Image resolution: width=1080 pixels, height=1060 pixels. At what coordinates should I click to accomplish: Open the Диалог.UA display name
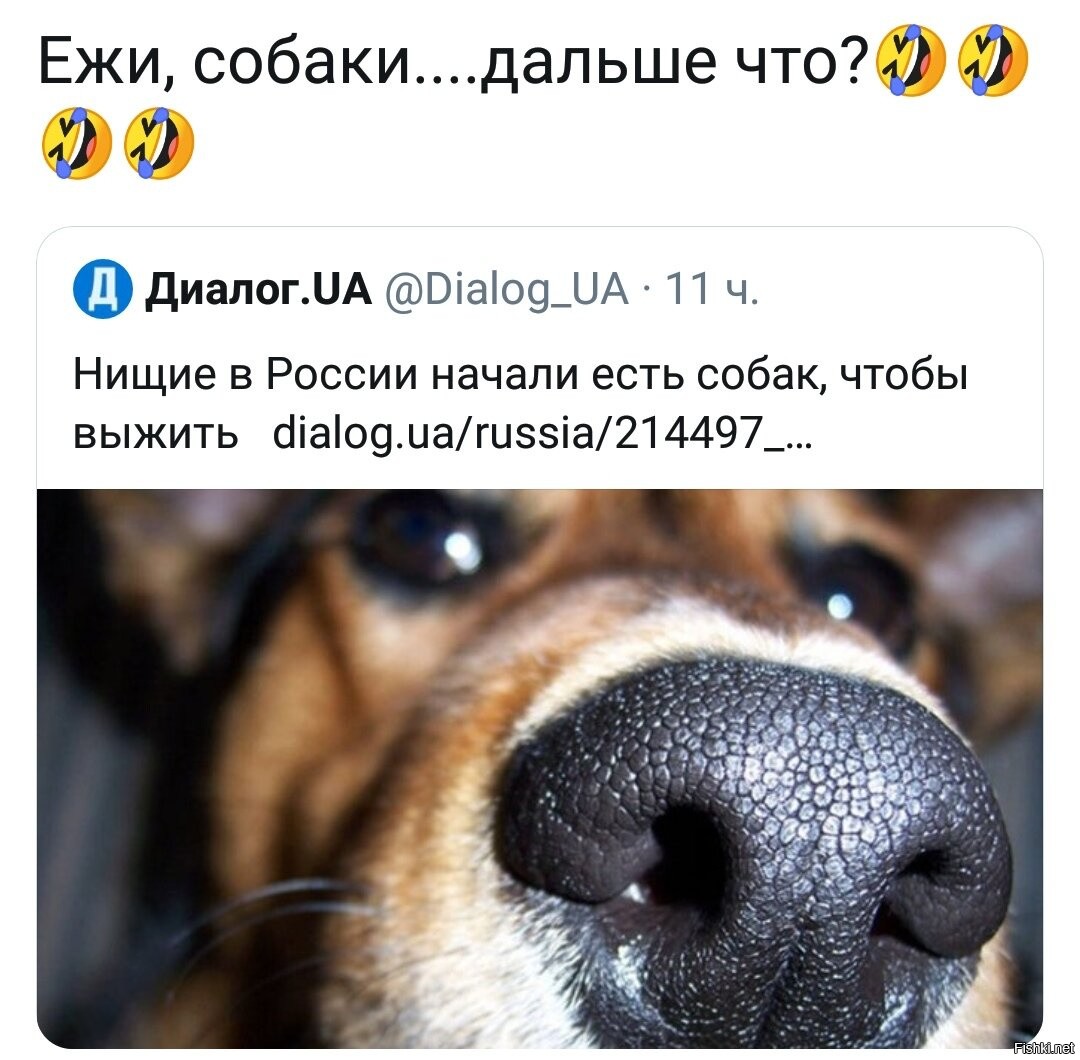pos(258,289)
